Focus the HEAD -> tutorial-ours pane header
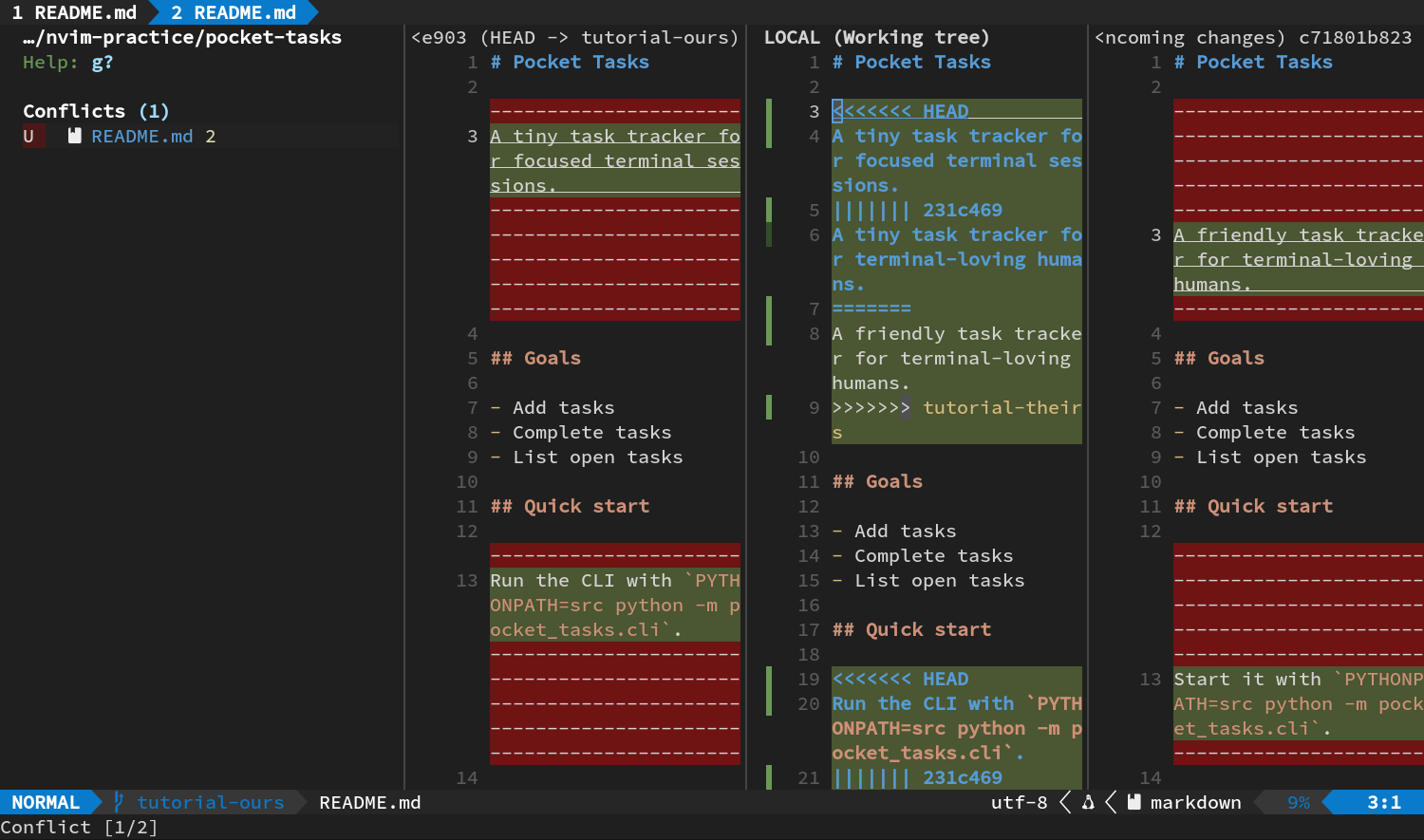 tap(574, 37)
